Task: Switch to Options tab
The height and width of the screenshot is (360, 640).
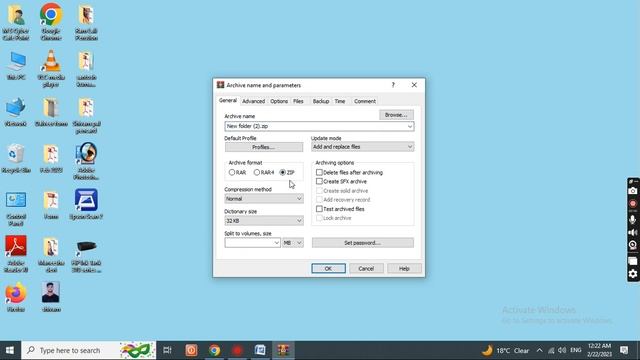Action: point(279,101)
